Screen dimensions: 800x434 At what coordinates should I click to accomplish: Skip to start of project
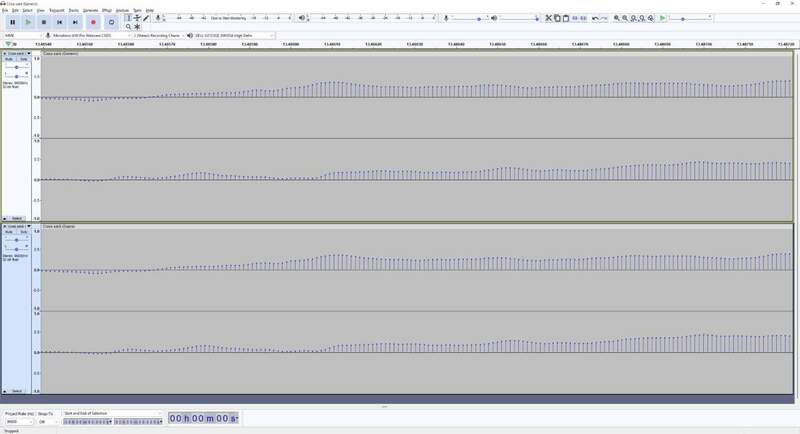(59, 22)
